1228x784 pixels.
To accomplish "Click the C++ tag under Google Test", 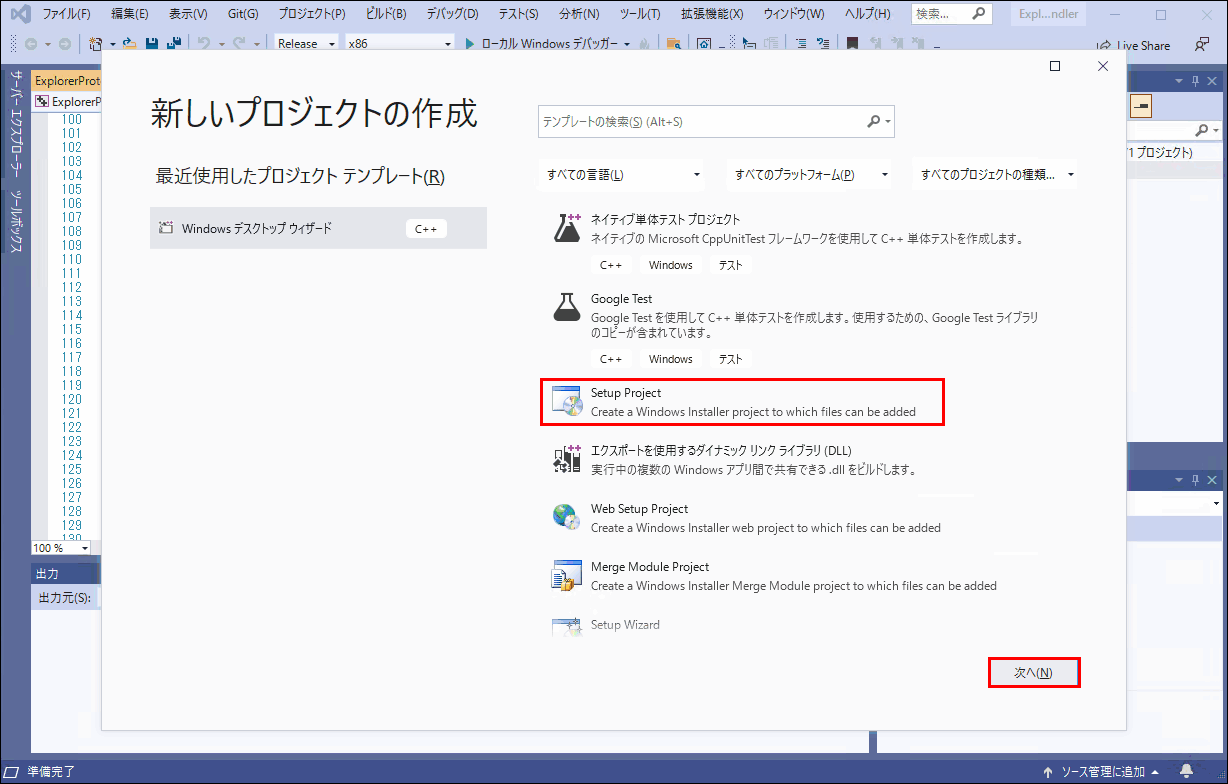I will [611, 359].
